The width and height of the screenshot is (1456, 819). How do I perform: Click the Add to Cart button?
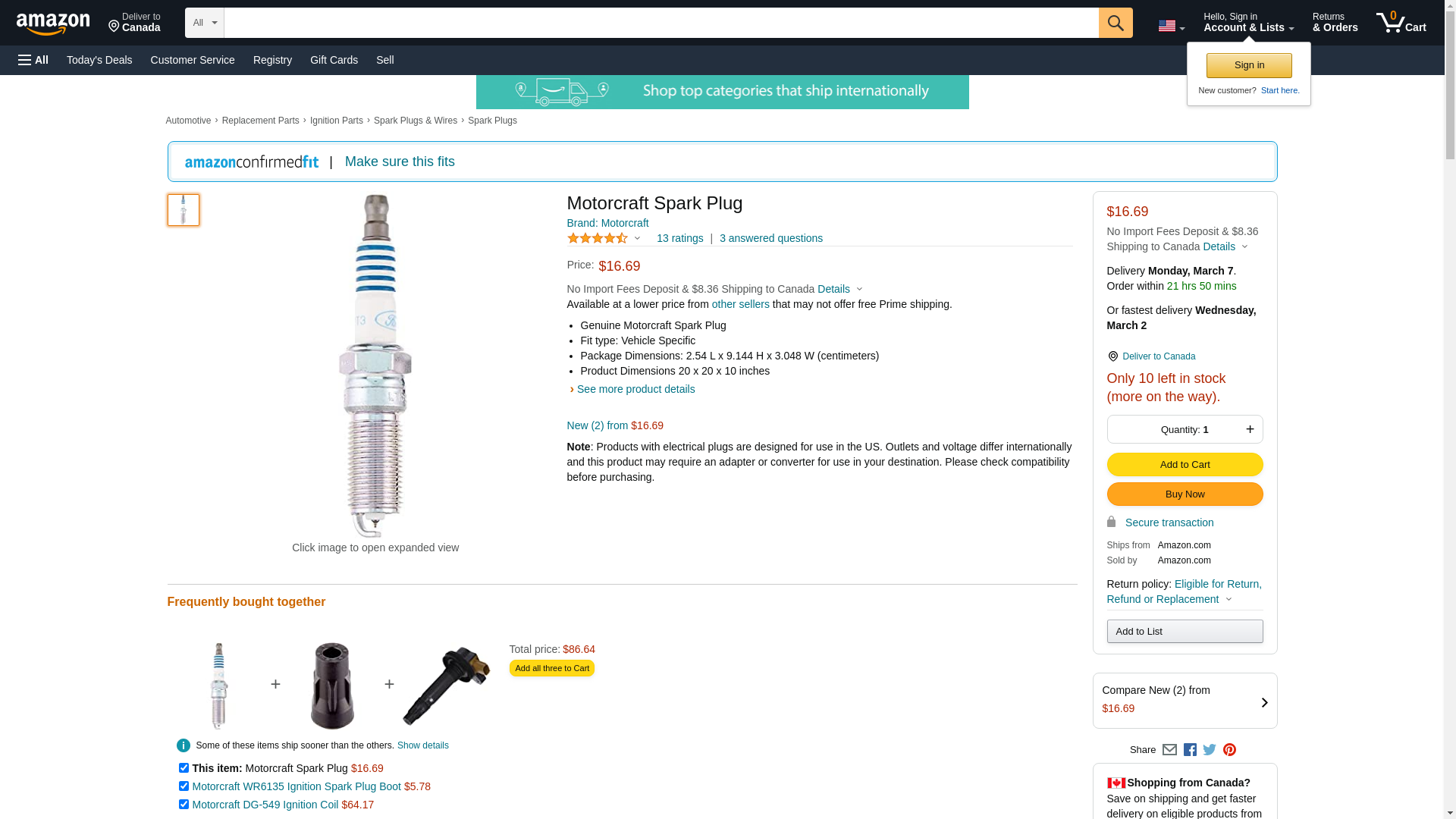pos(1185,465)
